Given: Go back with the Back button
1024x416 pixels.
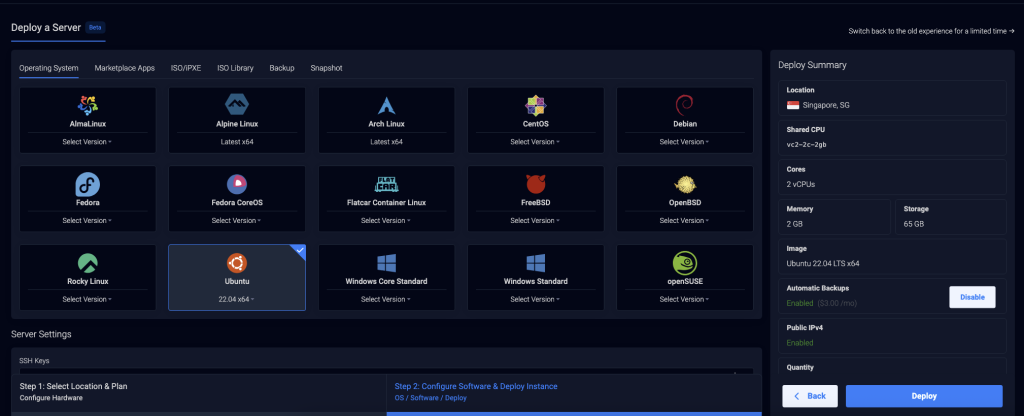Looking at the screenshot, I should pyautogui.click(x=810, y=396).
